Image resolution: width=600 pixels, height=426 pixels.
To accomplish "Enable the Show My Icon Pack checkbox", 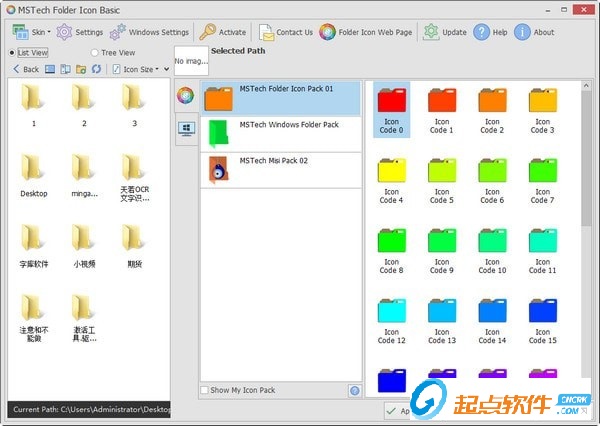I will click(x=204, y=390).
